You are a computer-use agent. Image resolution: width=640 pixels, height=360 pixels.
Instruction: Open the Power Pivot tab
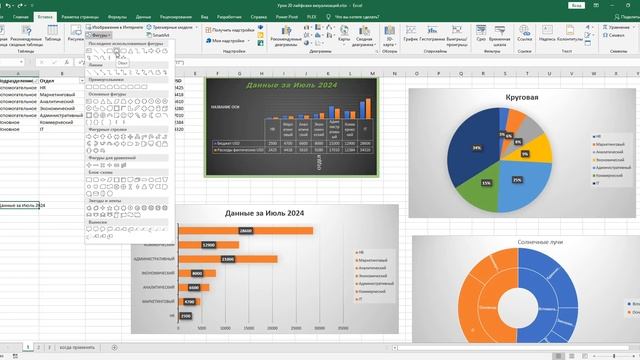point(287,17)
